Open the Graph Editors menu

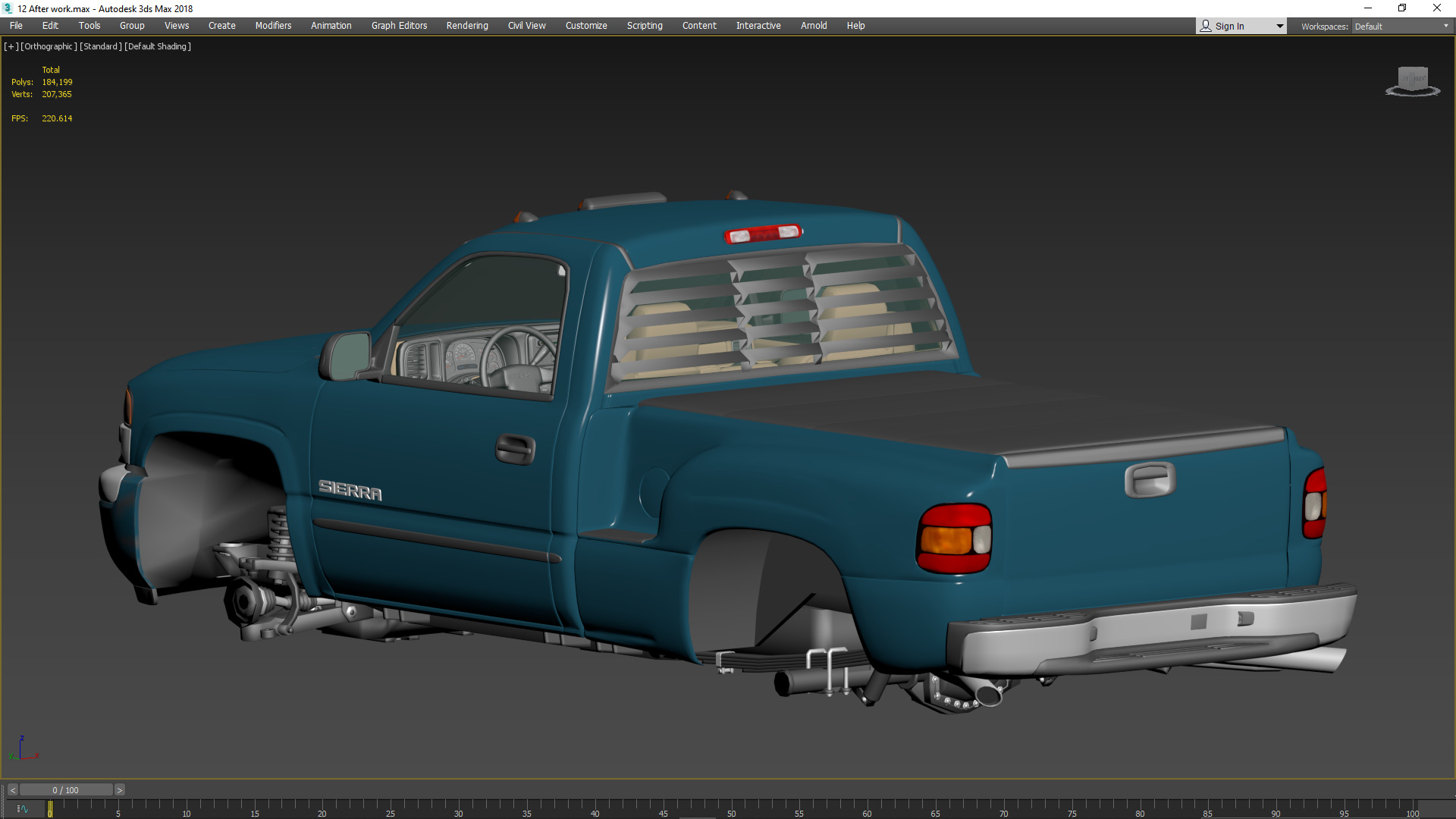point(399,26)
